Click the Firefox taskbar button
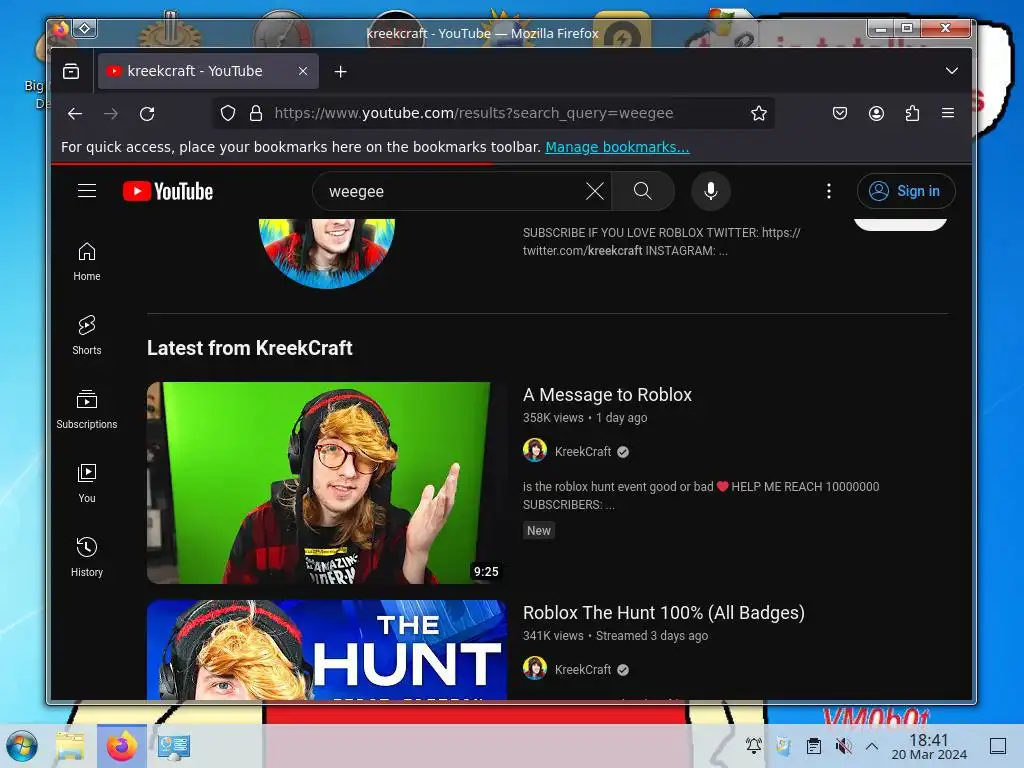The width and height of the screenshot is (1024, 768). [x=122, y=746]
